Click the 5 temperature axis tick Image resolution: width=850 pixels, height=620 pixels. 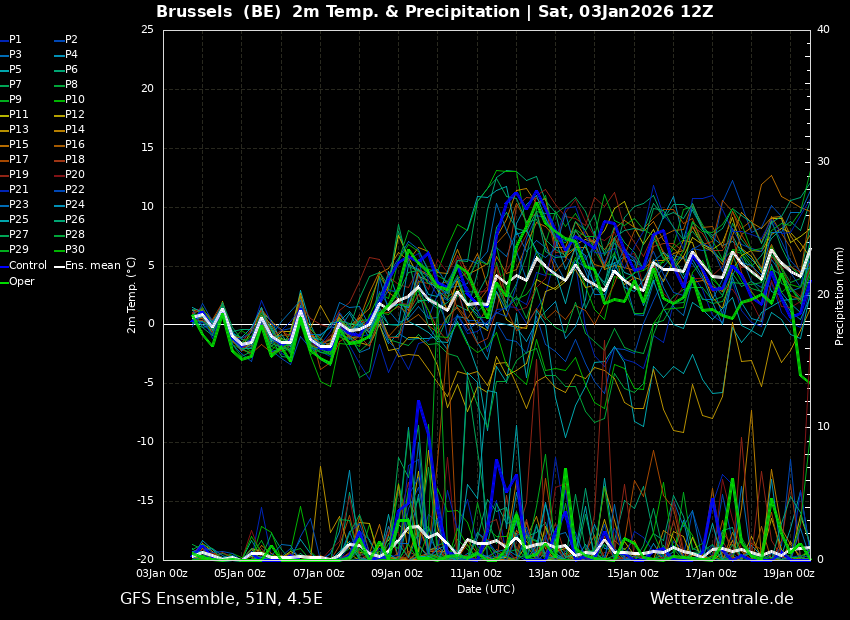151,266
